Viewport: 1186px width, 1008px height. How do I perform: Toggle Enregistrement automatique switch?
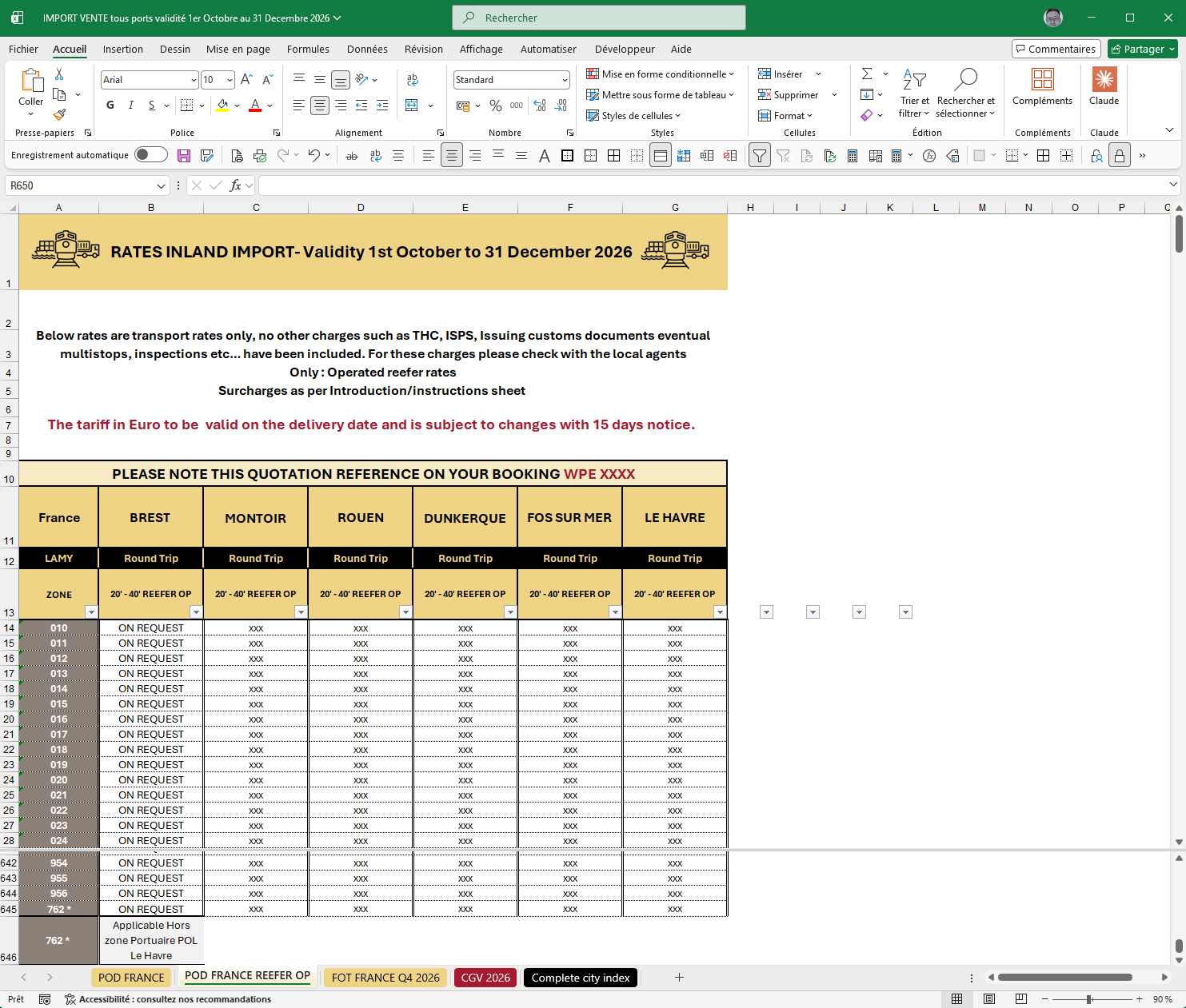click(151, 155)
